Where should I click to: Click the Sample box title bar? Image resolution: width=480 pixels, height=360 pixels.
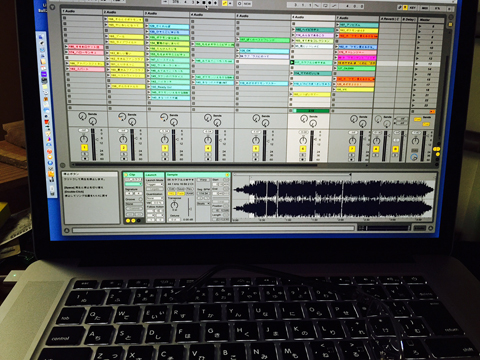pyautogui.click(x=198, y=175)
